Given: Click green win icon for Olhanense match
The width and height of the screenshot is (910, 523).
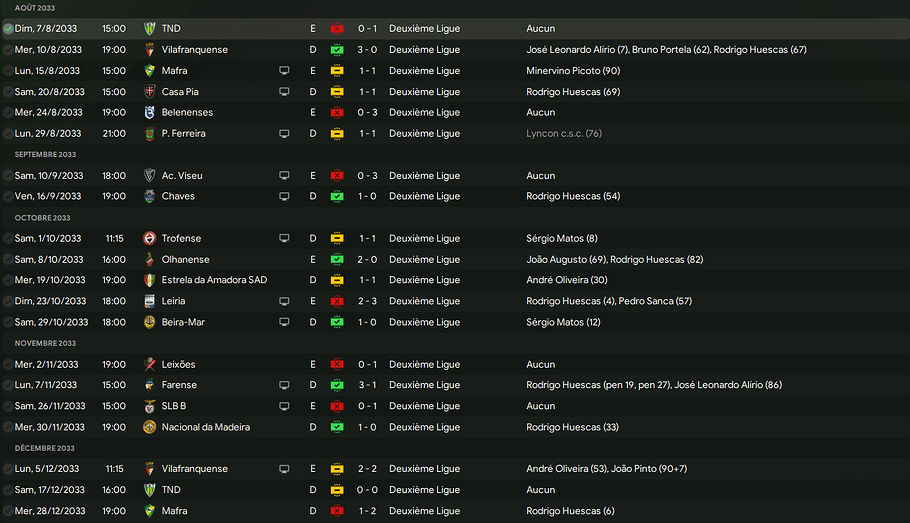Looking at the screenshot, I should [x=338, y=259].
